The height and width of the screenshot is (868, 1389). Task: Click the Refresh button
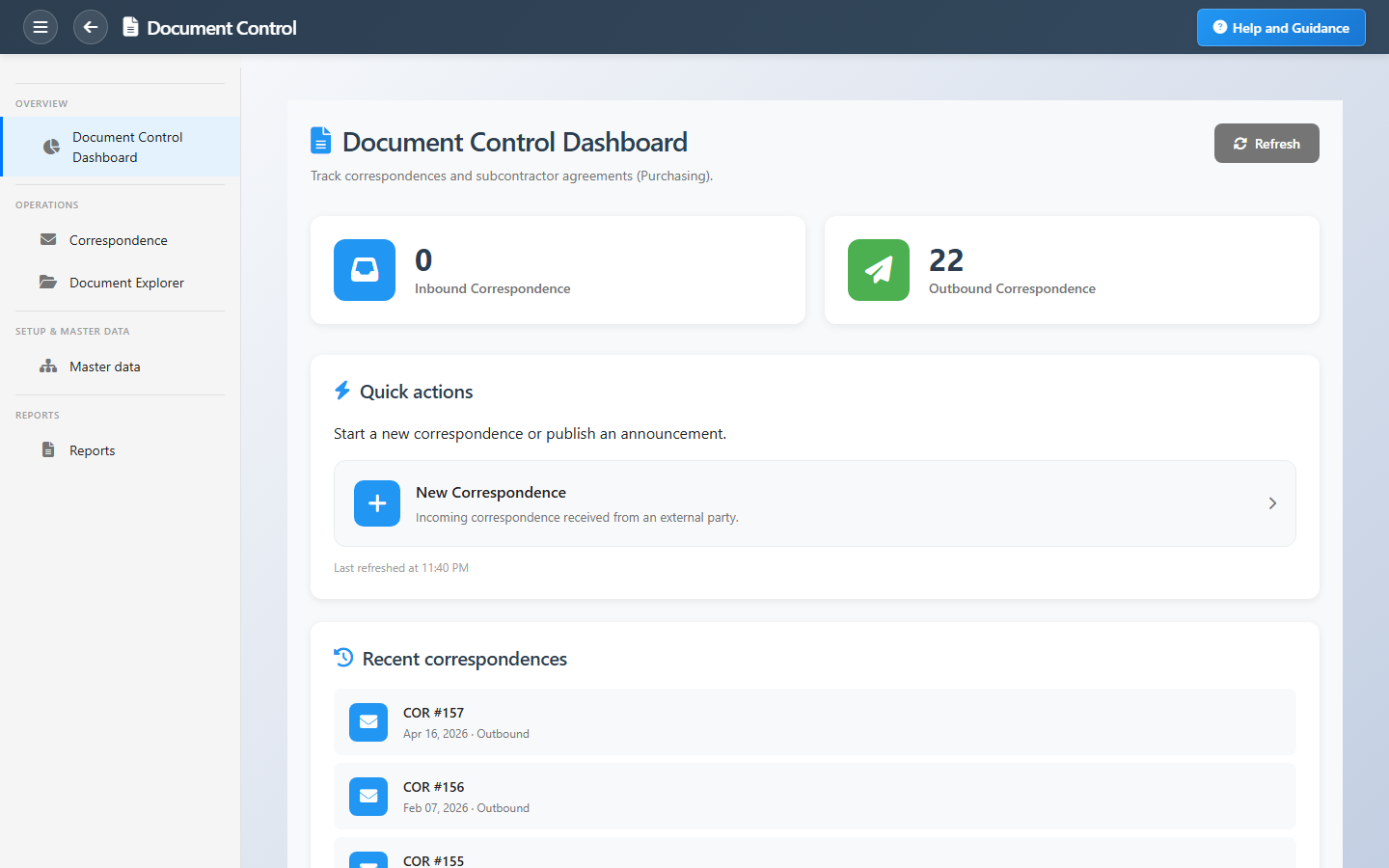click(x=1266, y=144)
